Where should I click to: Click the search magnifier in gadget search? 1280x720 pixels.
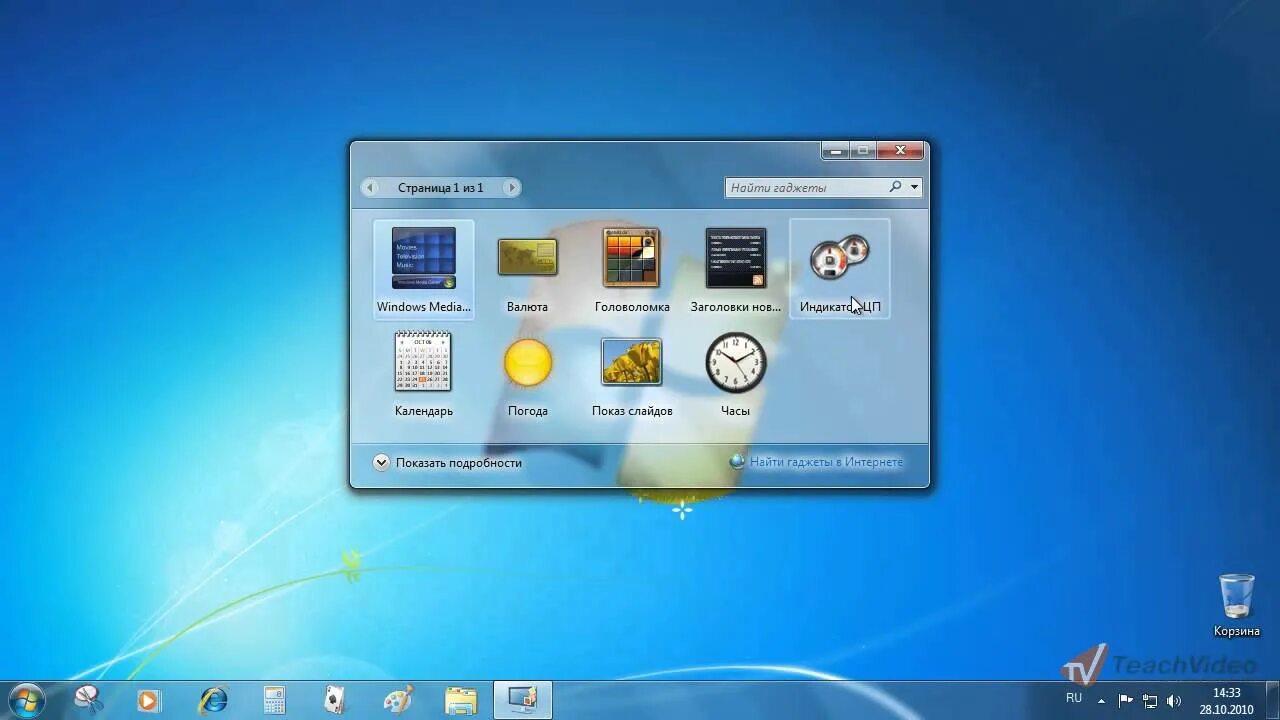pos(895,187)
